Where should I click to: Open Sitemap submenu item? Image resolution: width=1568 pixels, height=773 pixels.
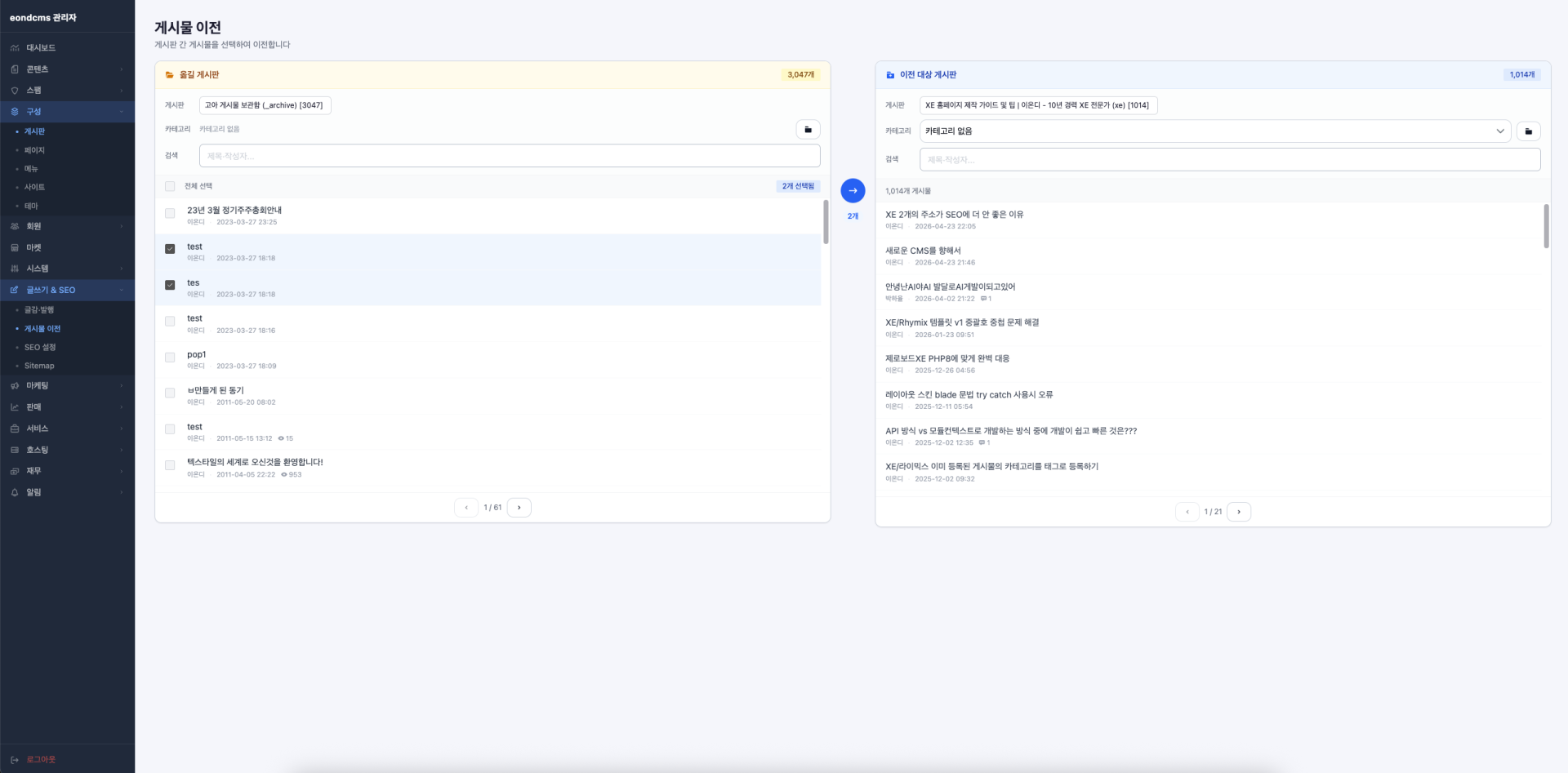(x=39, y=366)
